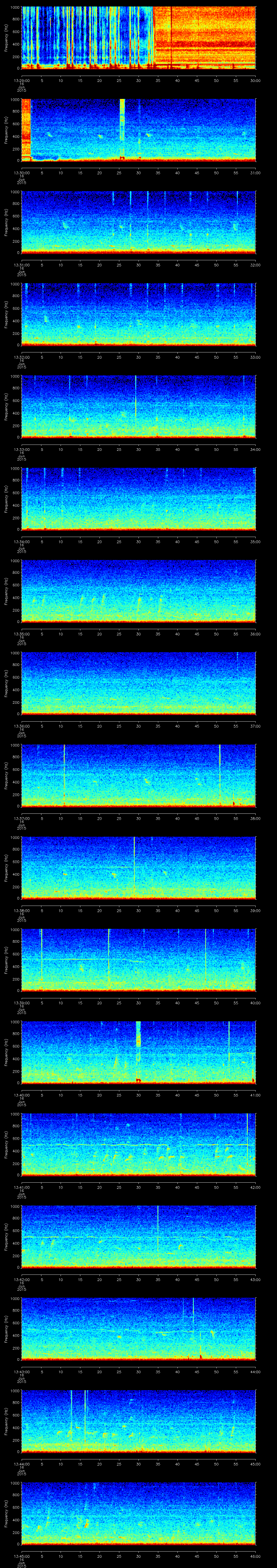
Task: Select the spectrogram panel starting at 13:32:00
Action: coord(139,314)
